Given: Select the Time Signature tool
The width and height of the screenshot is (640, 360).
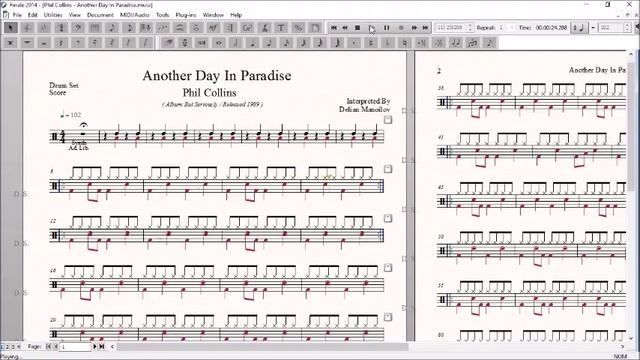Looking at the screenshot, I should [x=61, y=28].
